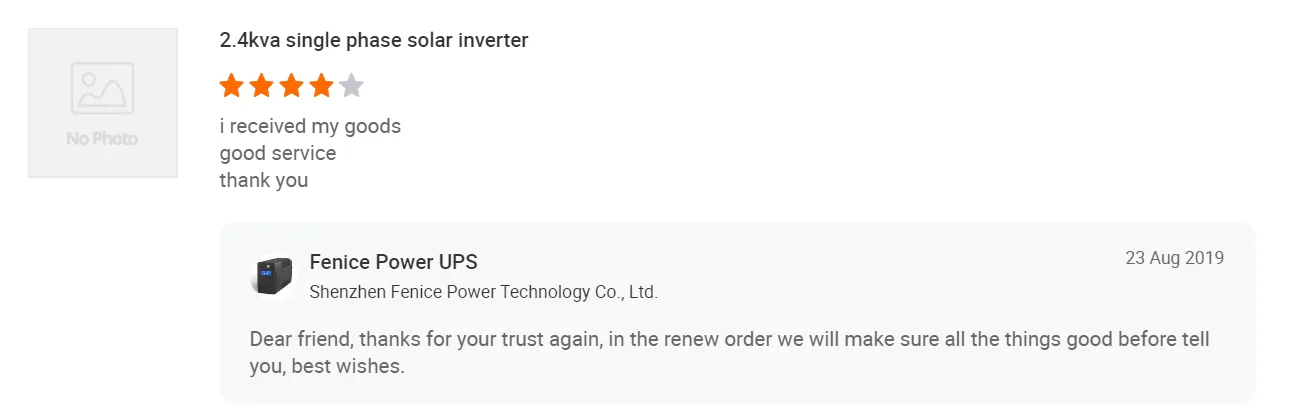Click the first orange rating star
This screenshot has height=419, width=1312.
tap(232, 86)
